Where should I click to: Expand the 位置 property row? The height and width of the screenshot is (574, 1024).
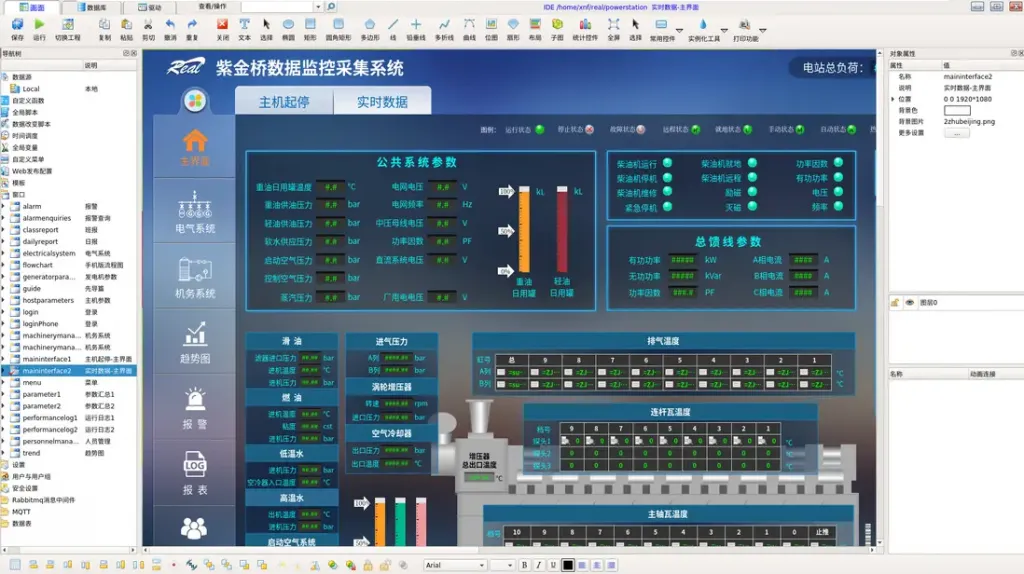893,99
